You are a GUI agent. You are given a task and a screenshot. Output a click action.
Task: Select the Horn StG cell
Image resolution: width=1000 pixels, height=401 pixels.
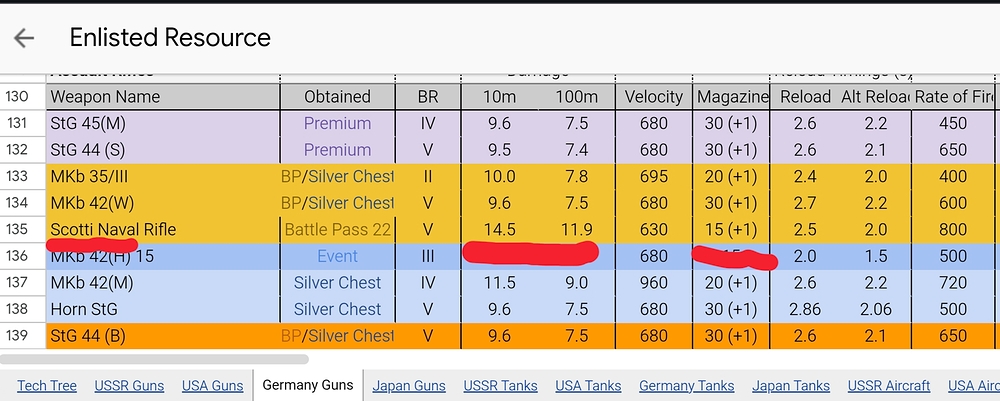pos(163,310)
